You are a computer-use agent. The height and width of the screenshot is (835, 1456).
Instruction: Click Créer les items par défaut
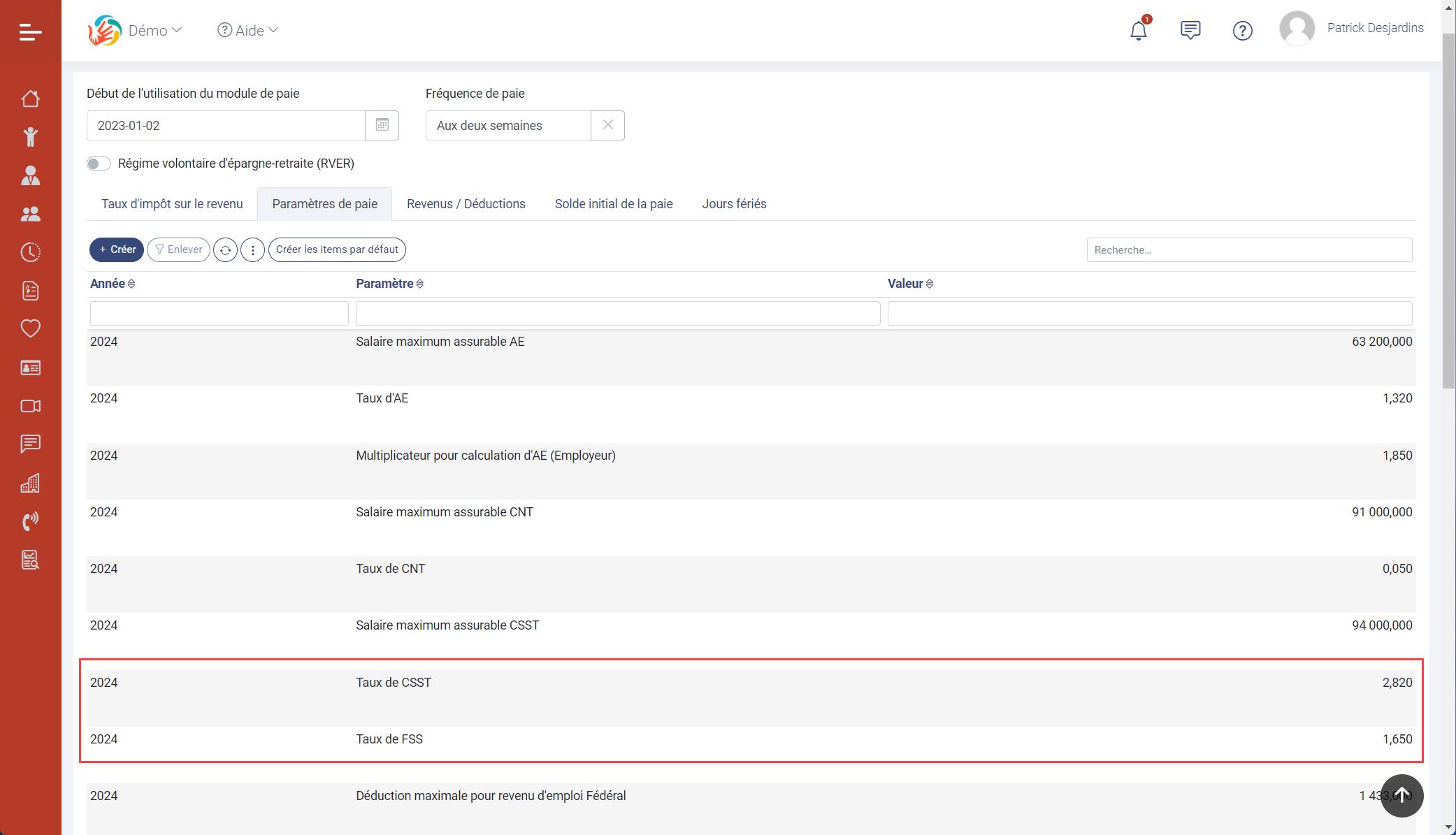(x=336, y=250)
